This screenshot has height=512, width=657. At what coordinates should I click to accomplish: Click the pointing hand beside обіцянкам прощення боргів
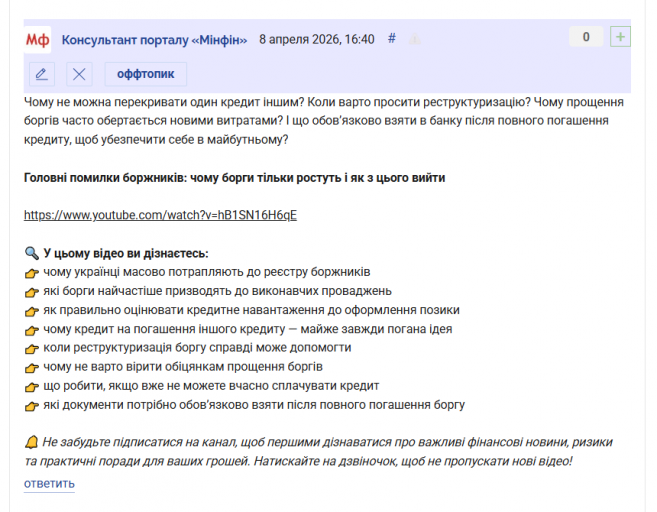pyautogui.click(x=32, y=368)
